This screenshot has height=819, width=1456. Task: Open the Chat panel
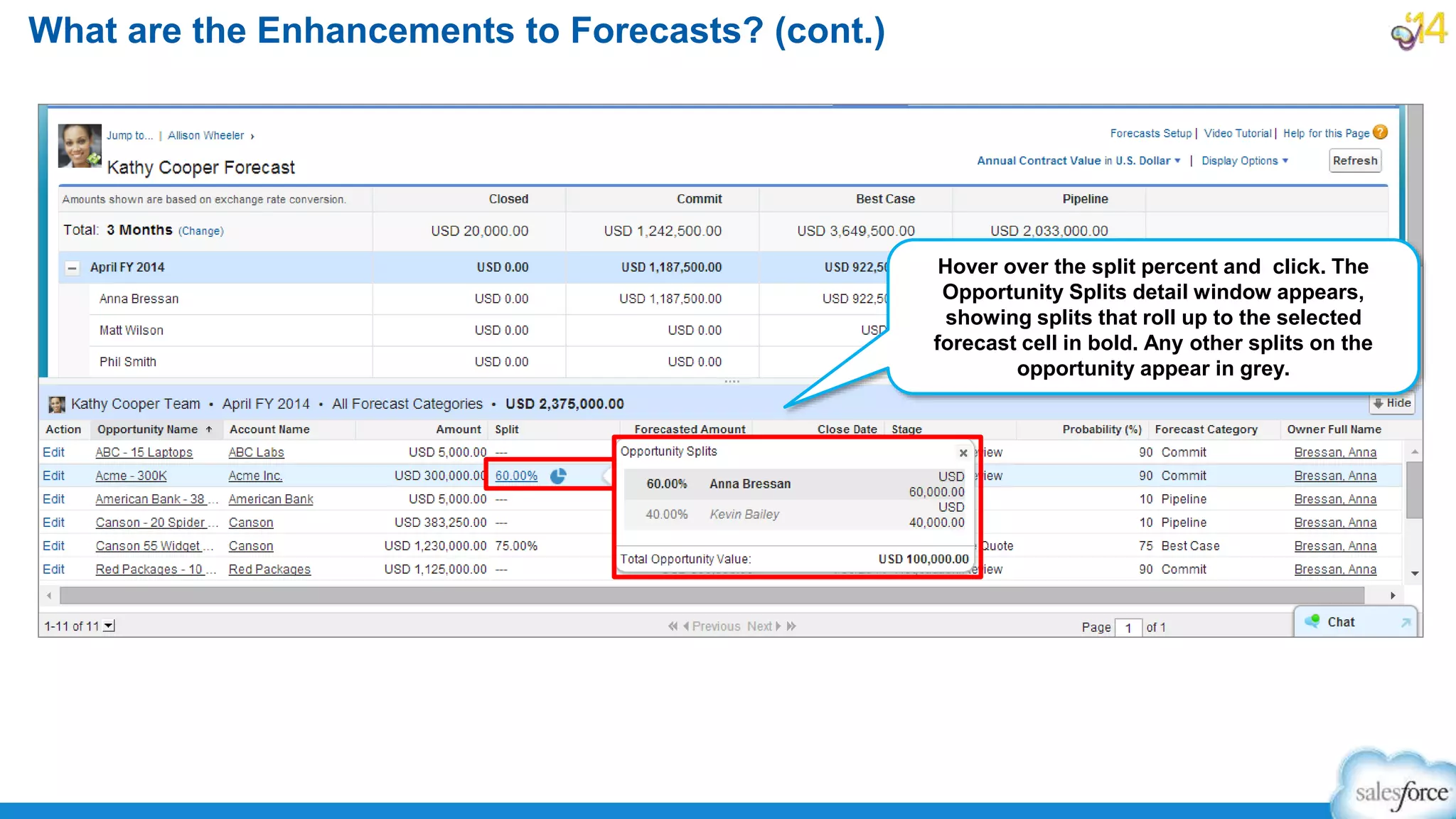tap(1355, 622)
